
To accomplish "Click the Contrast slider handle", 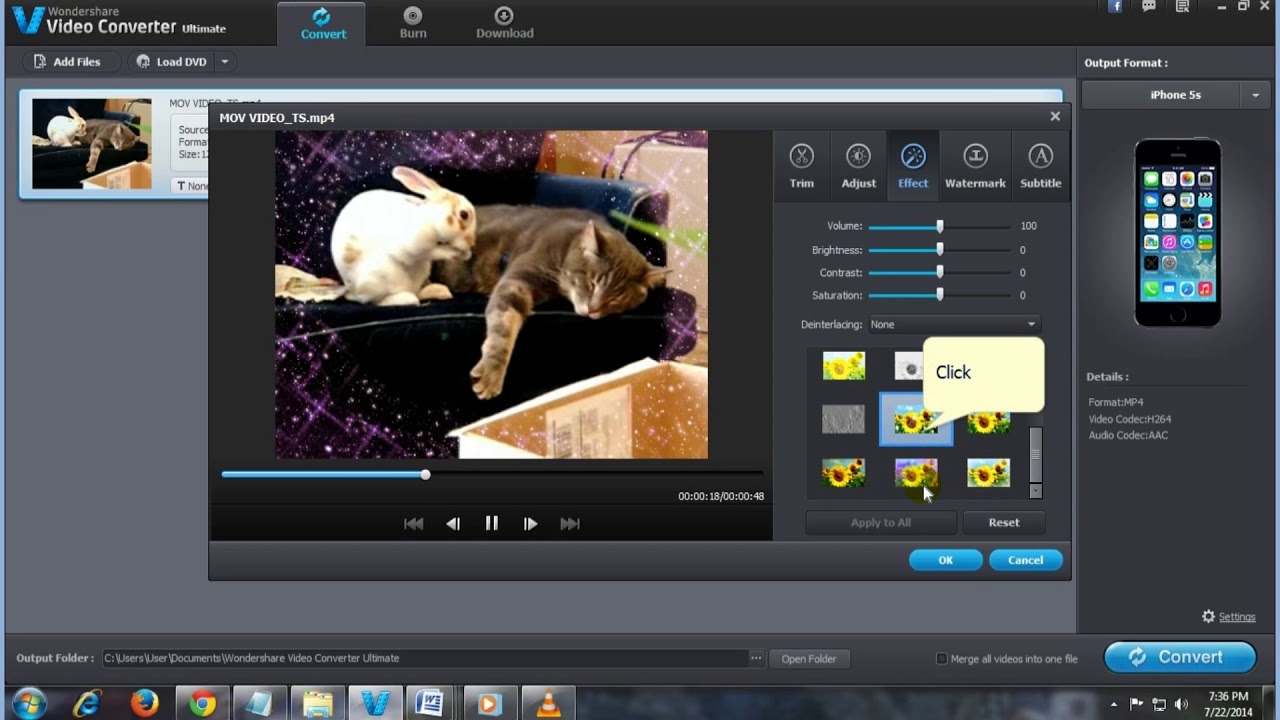I will click(939, 272).
